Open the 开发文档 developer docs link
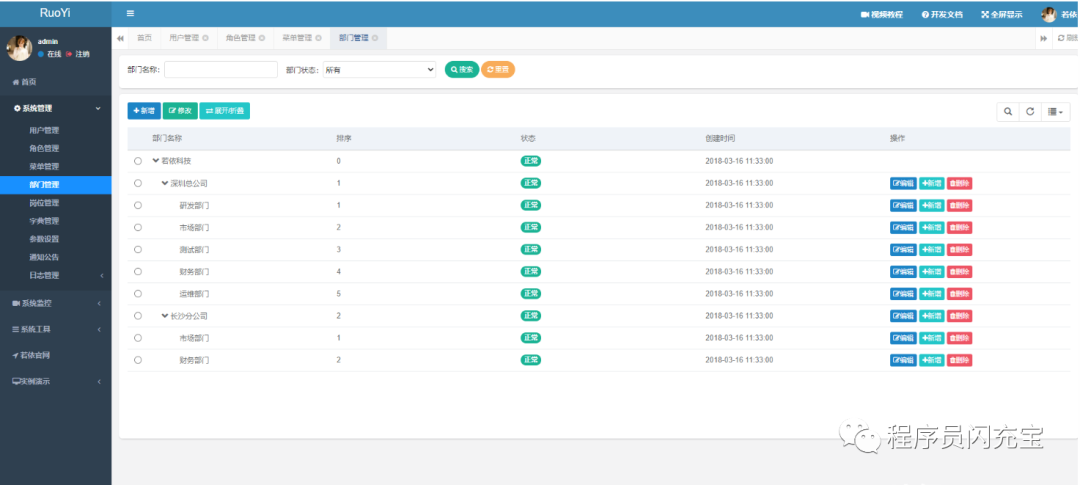This screenshot has width=1080, height=485. pyautogui.click(x=942, y=14)
